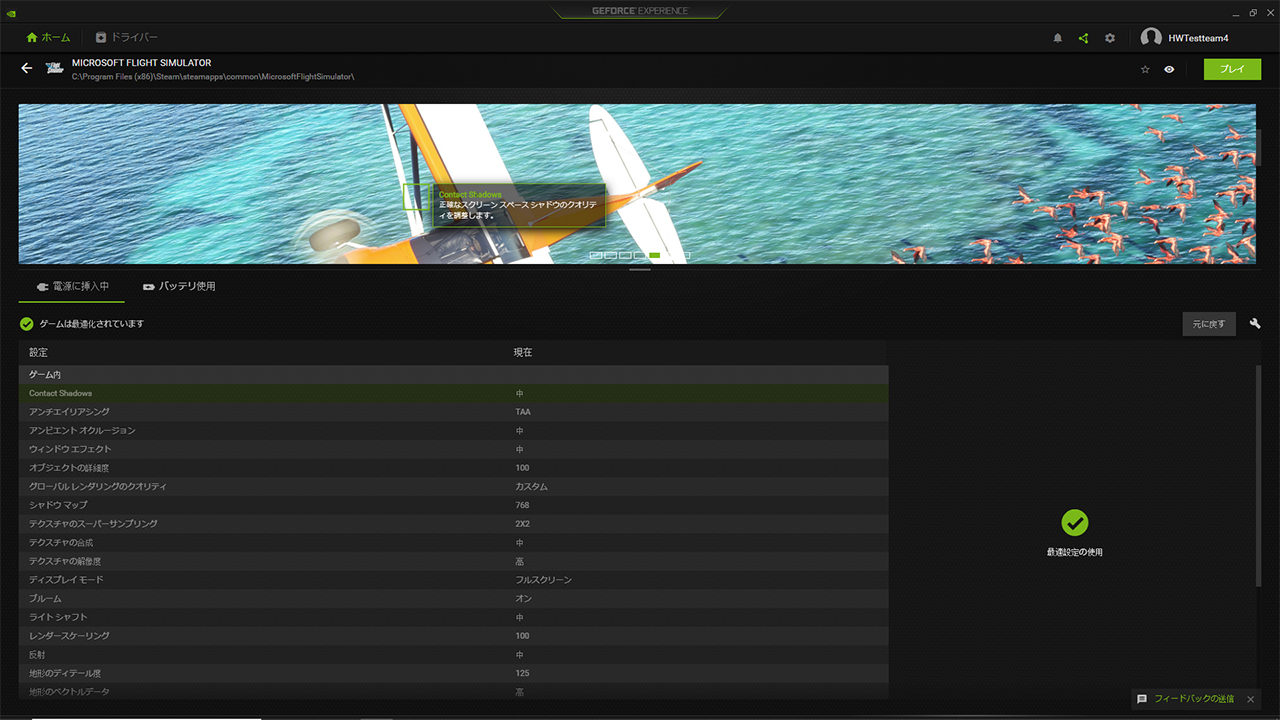Image resolution: width=1280 pixels, height=720 pixels.
Task: Click the 設定 column header
Action: (38, 353)
